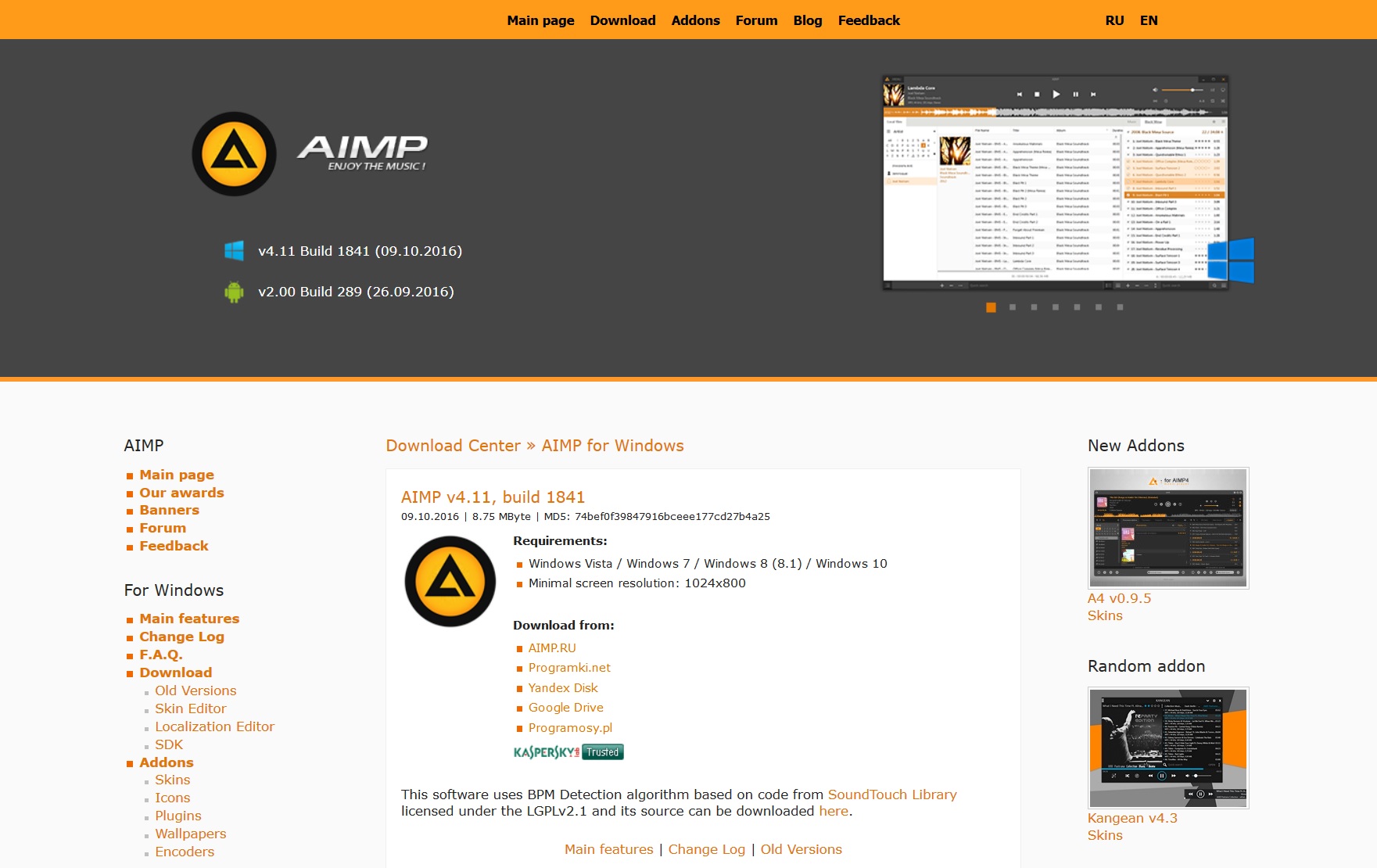Download from Google Drive mirror
The image size is (1377, 868).
coord(565,708)
